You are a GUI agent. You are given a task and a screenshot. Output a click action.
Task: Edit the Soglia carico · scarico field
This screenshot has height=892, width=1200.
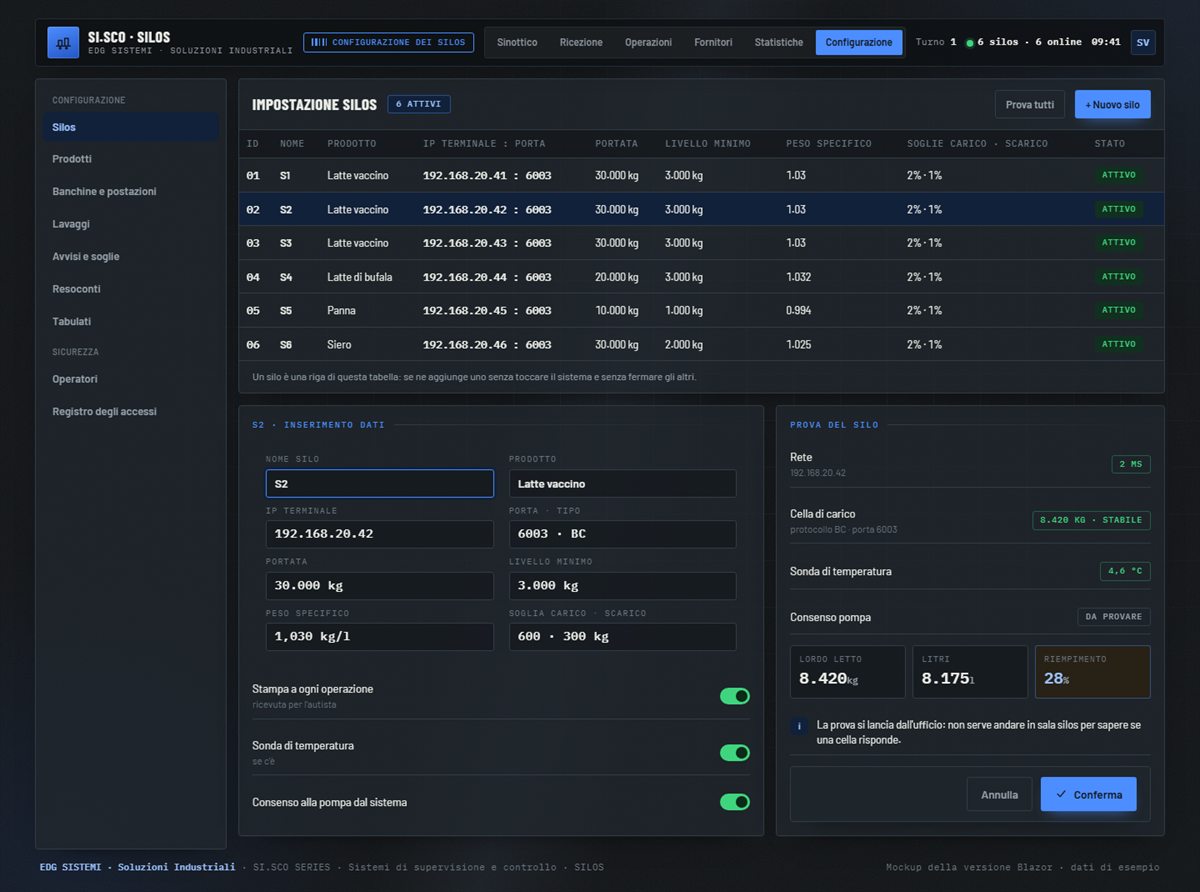click(x=623, y=637)
